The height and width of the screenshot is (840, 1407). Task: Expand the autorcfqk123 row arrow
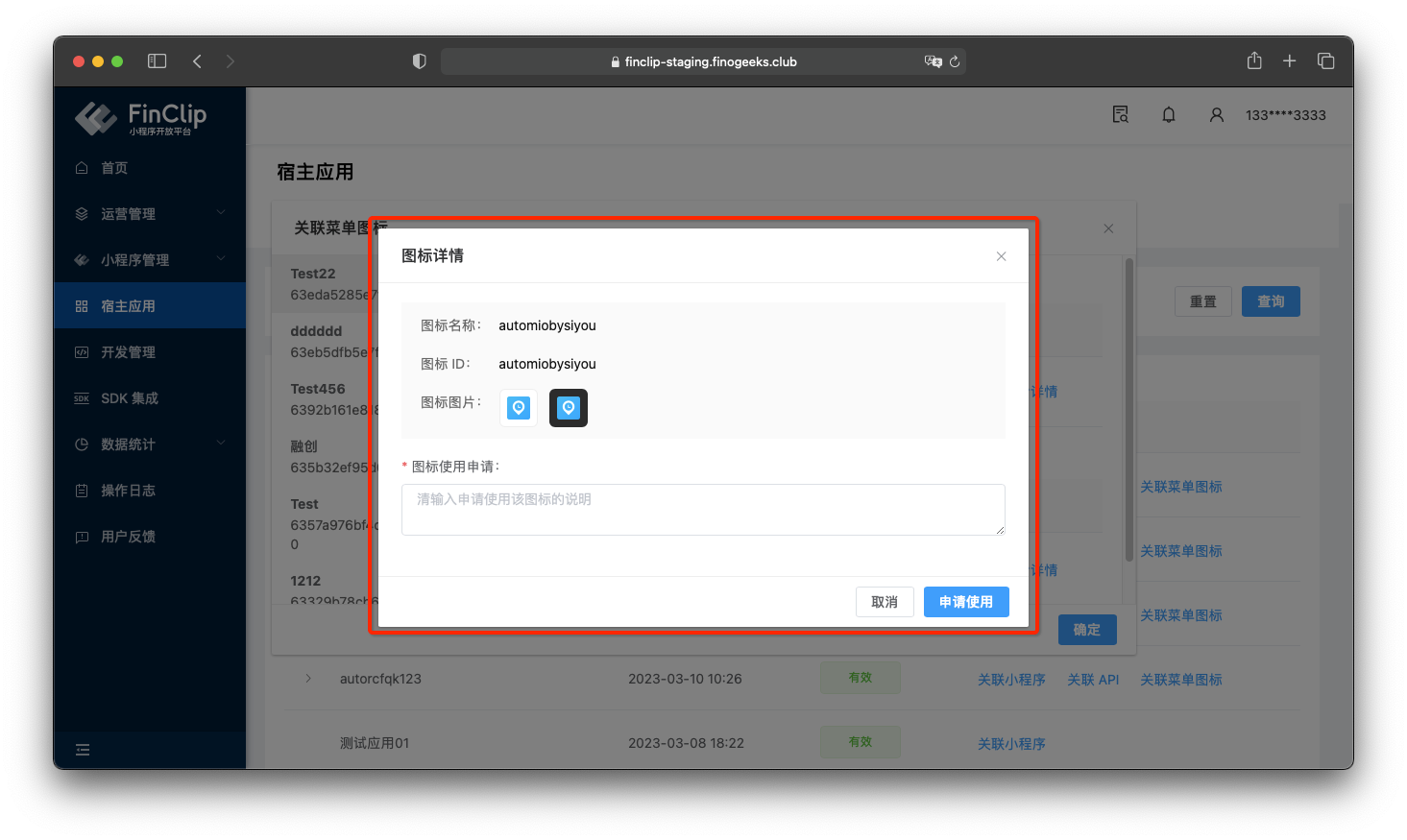tap(307, 678)
